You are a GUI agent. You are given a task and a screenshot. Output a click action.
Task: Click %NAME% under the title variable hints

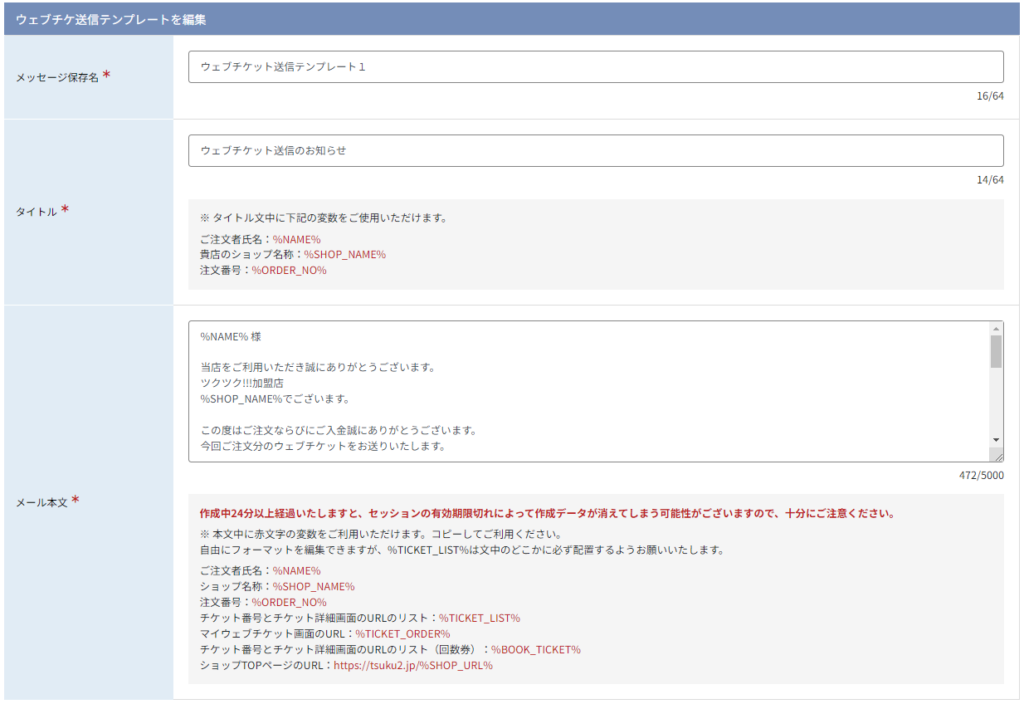(296, 240)
